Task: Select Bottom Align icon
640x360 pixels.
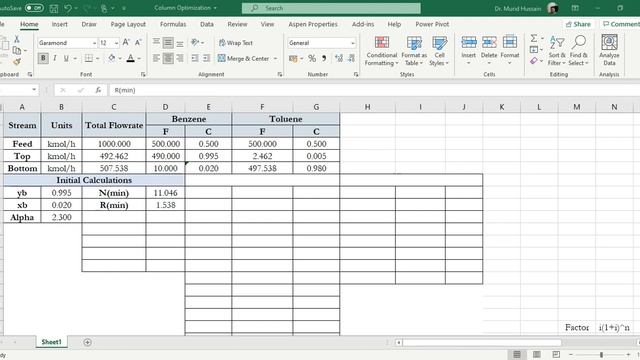Action: (x=180, y=42)
